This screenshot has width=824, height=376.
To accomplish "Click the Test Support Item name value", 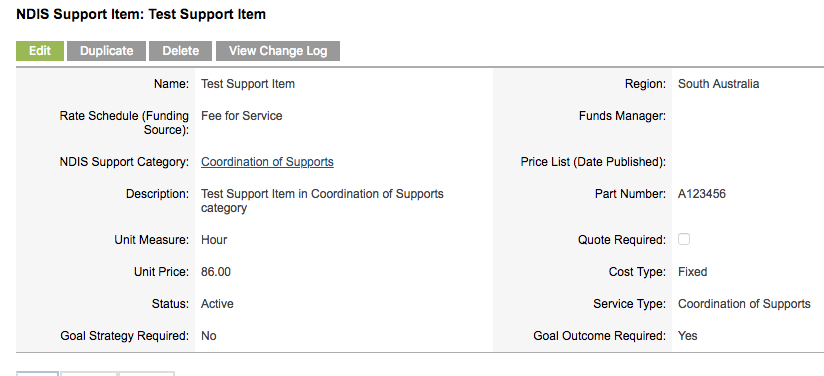I will point(248,84).
